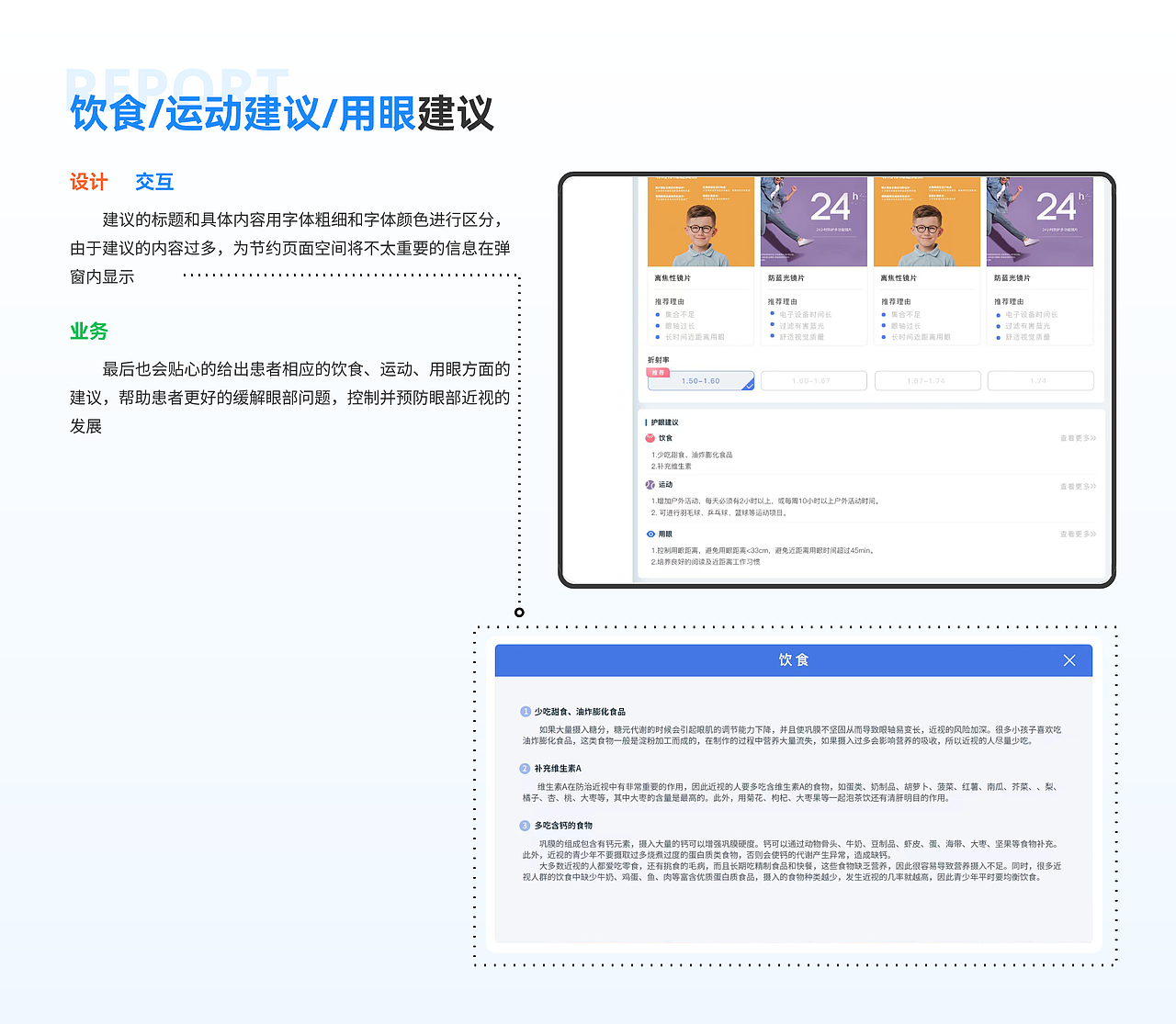Select the 1.67-1.74 折射率 option
Viewport: 1176px width, 1024px height.
[x=927, y=379]
